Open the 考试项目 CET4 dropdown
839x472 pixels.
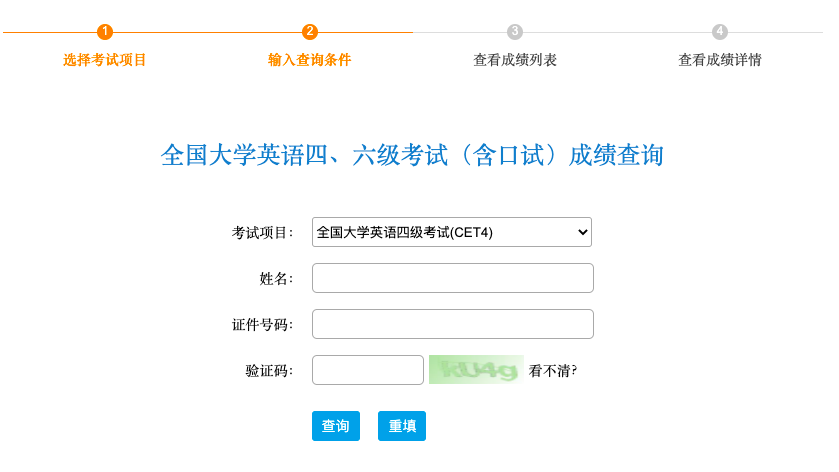[x=452, y=232]
